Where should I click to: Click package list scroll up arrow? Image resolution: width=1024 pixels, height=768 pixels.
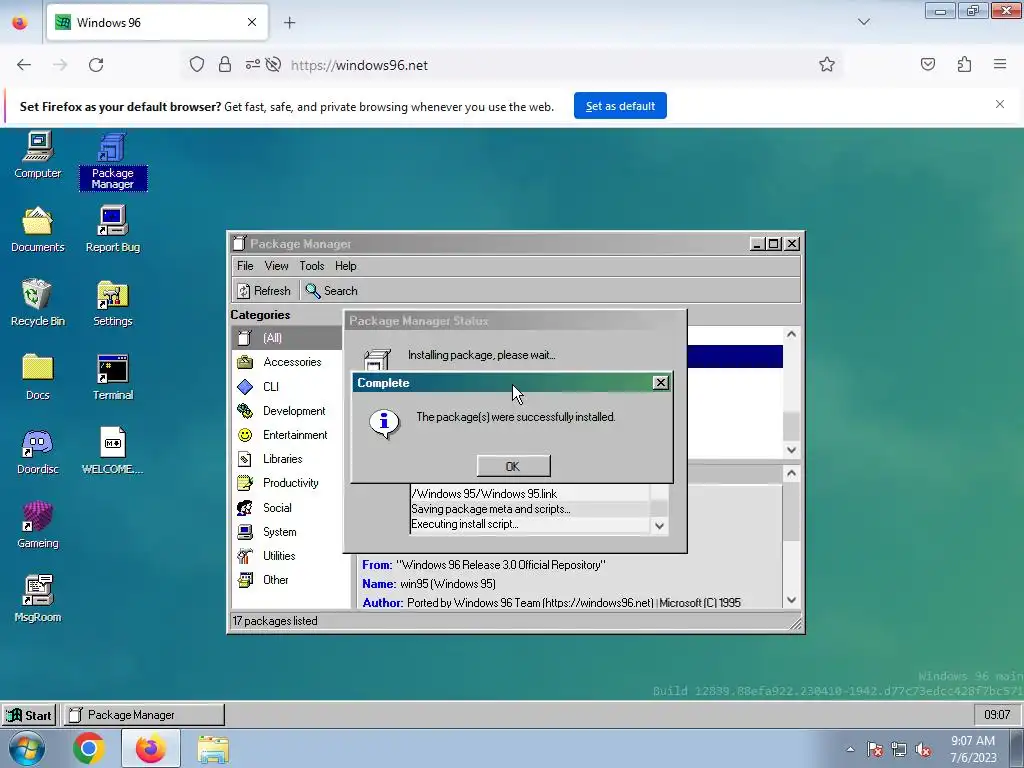coord(792,334)
